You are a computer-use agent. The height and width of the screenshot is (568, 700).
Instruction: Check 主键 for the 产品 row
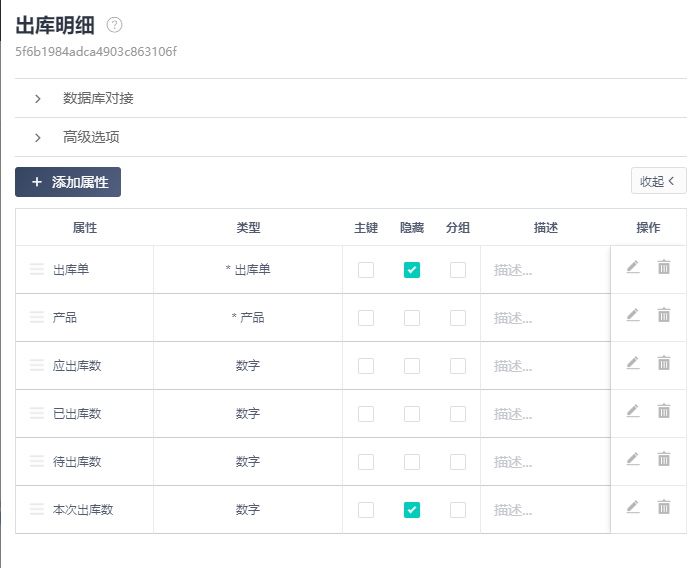tap(366, 318)
